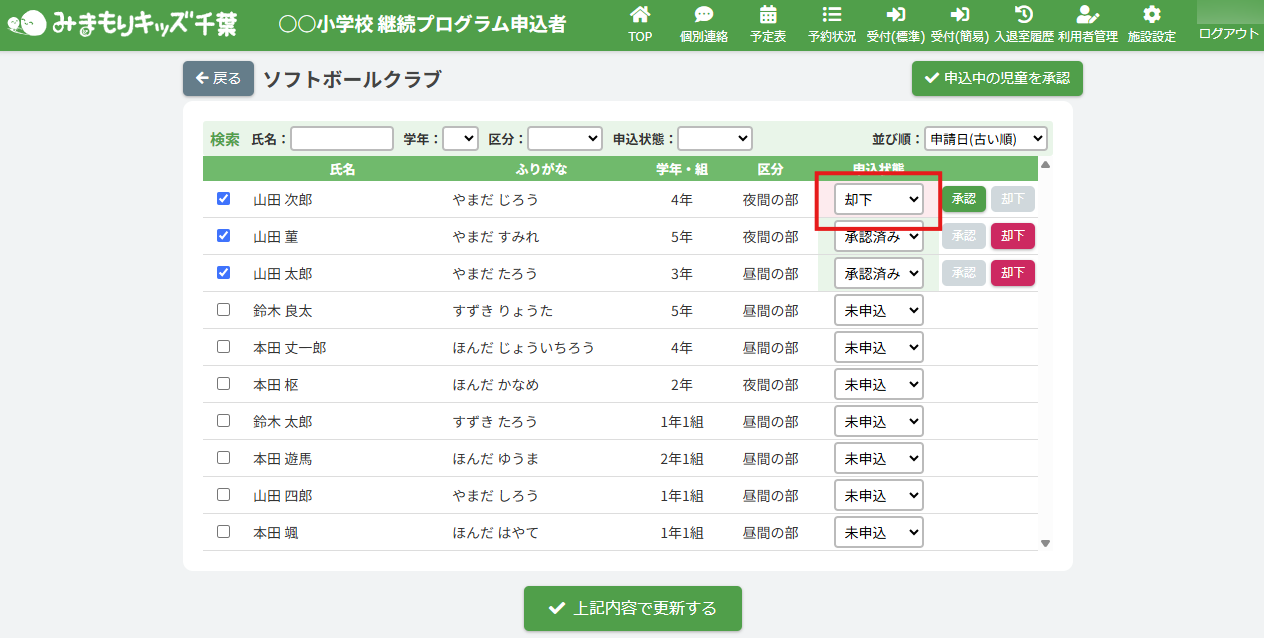Click the scrollbar down arrow of list
1264x638 pixels.
click(x=1046, y=543)
